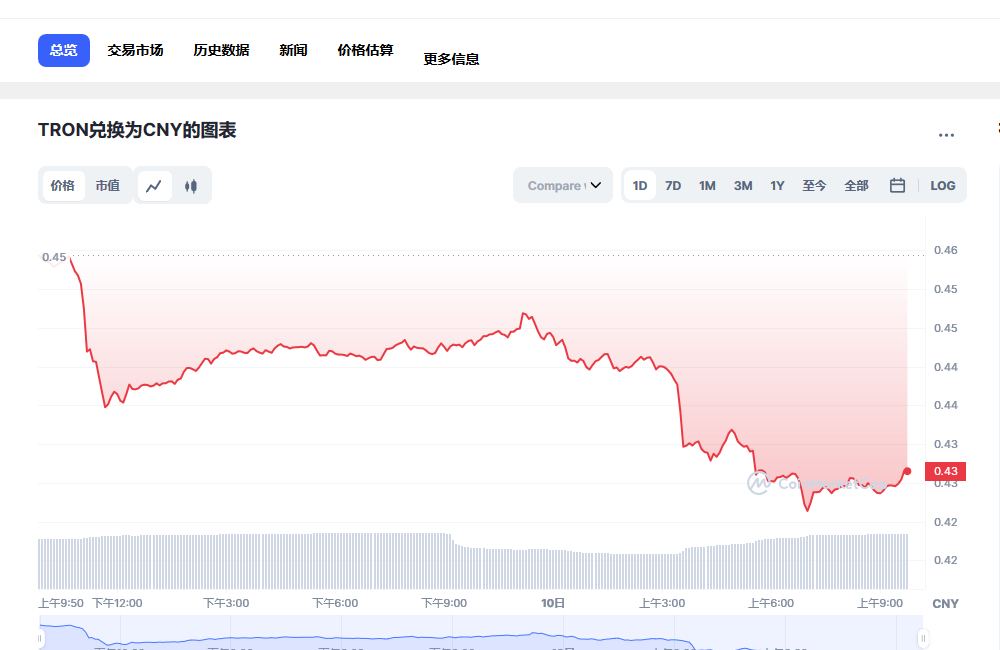
Task: Set chart range to 至今
Action: (814, 186)
